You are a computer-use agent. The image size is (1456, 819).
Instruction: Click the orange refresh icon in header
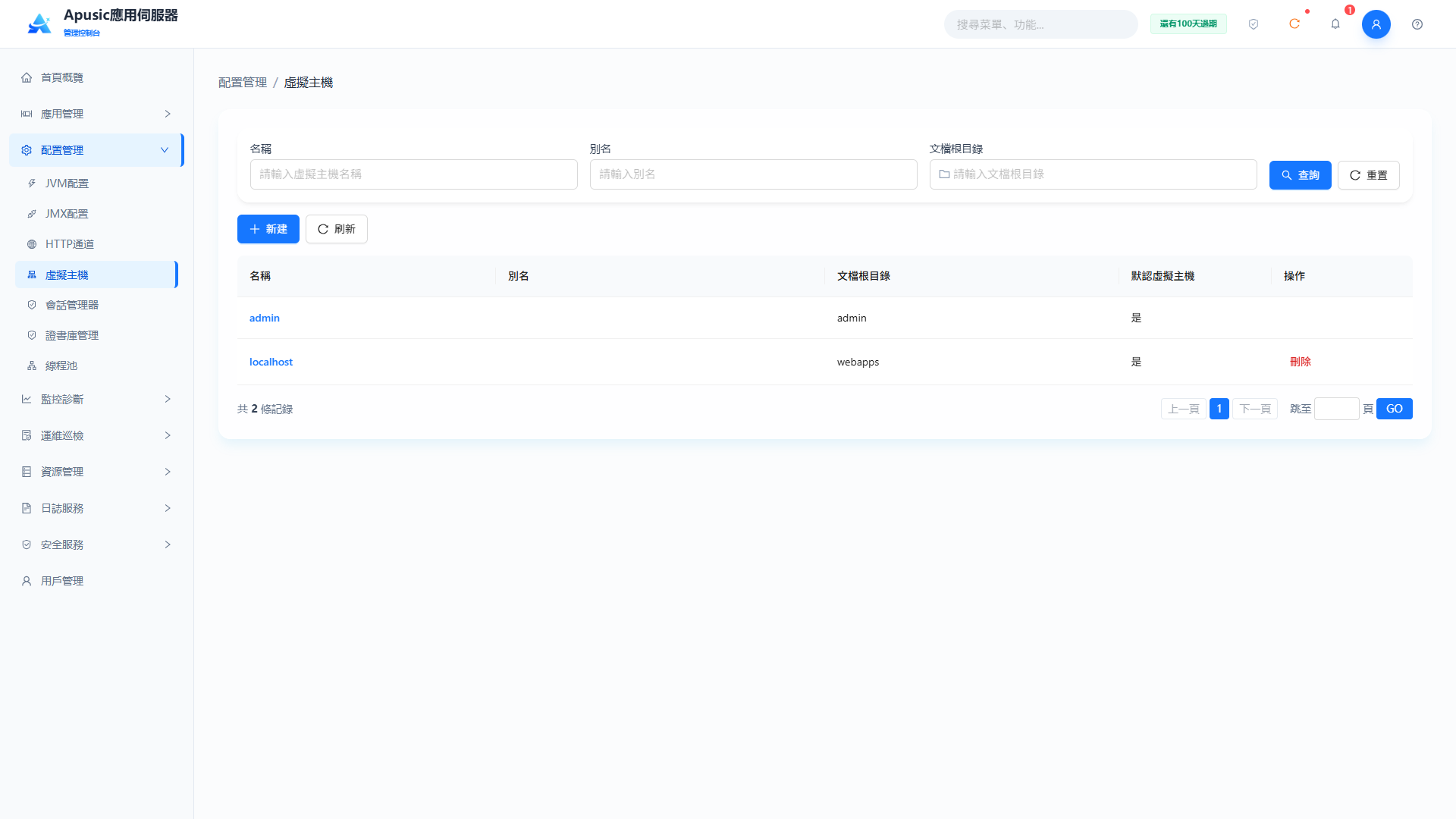coord(1294,24)
